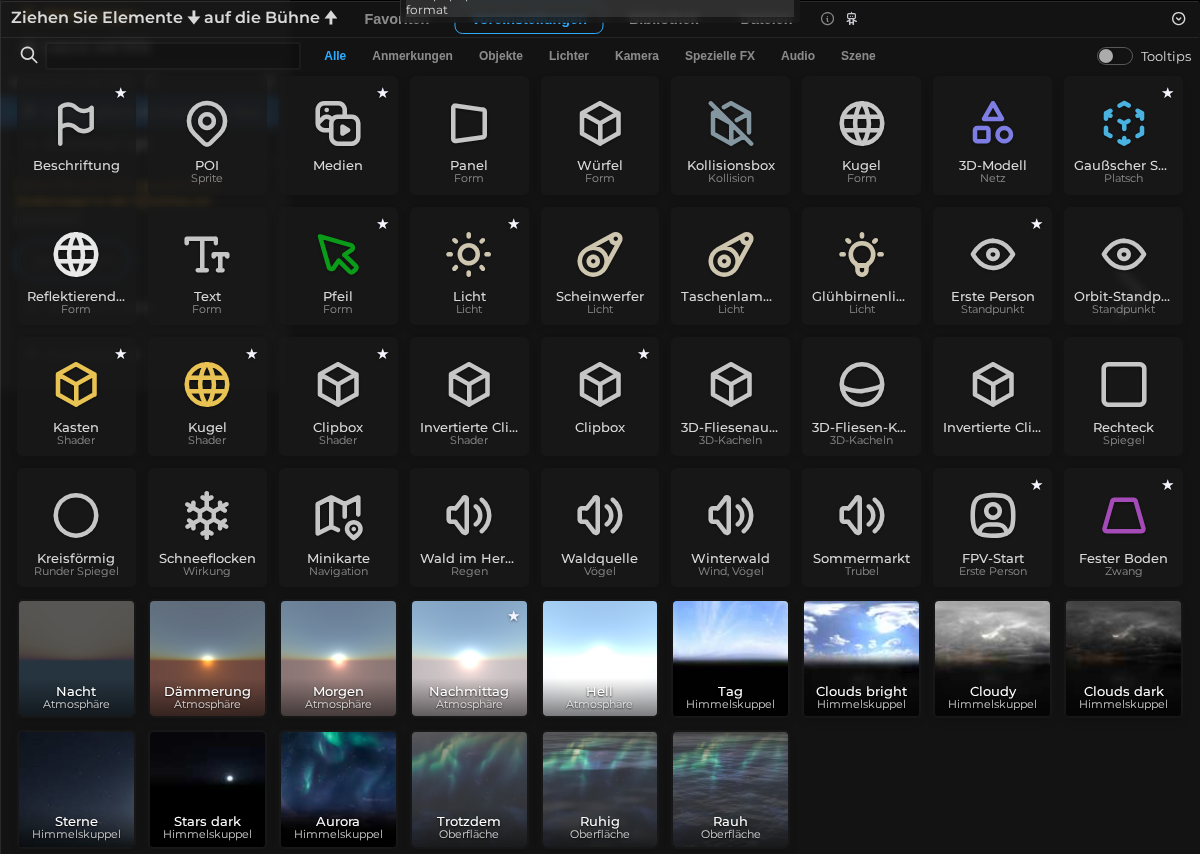
Task: Pick the Winterwald sound element
Action: point(731,528)
